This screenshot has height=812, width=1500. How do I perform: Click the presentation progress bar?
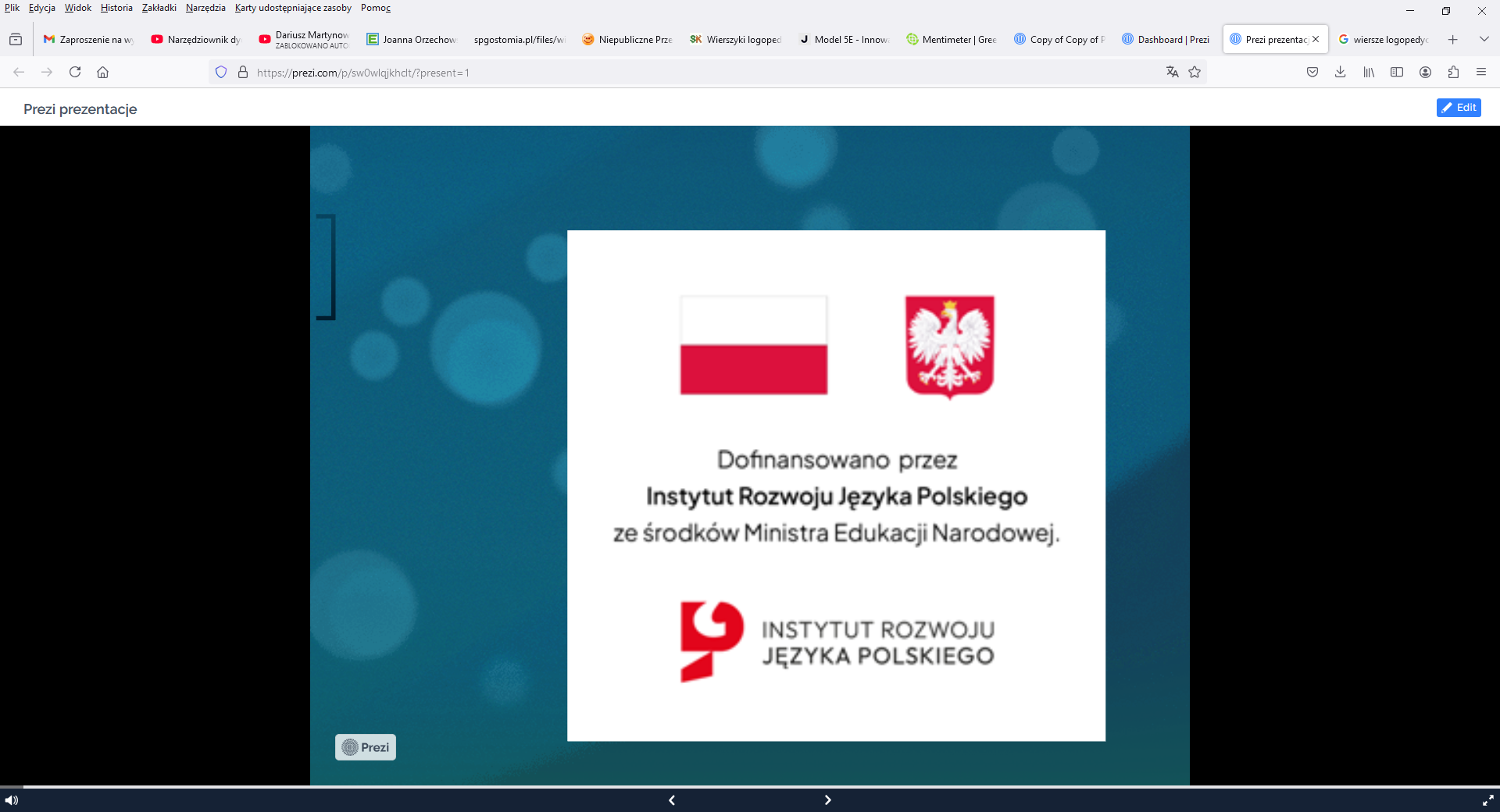pos(750,786)
